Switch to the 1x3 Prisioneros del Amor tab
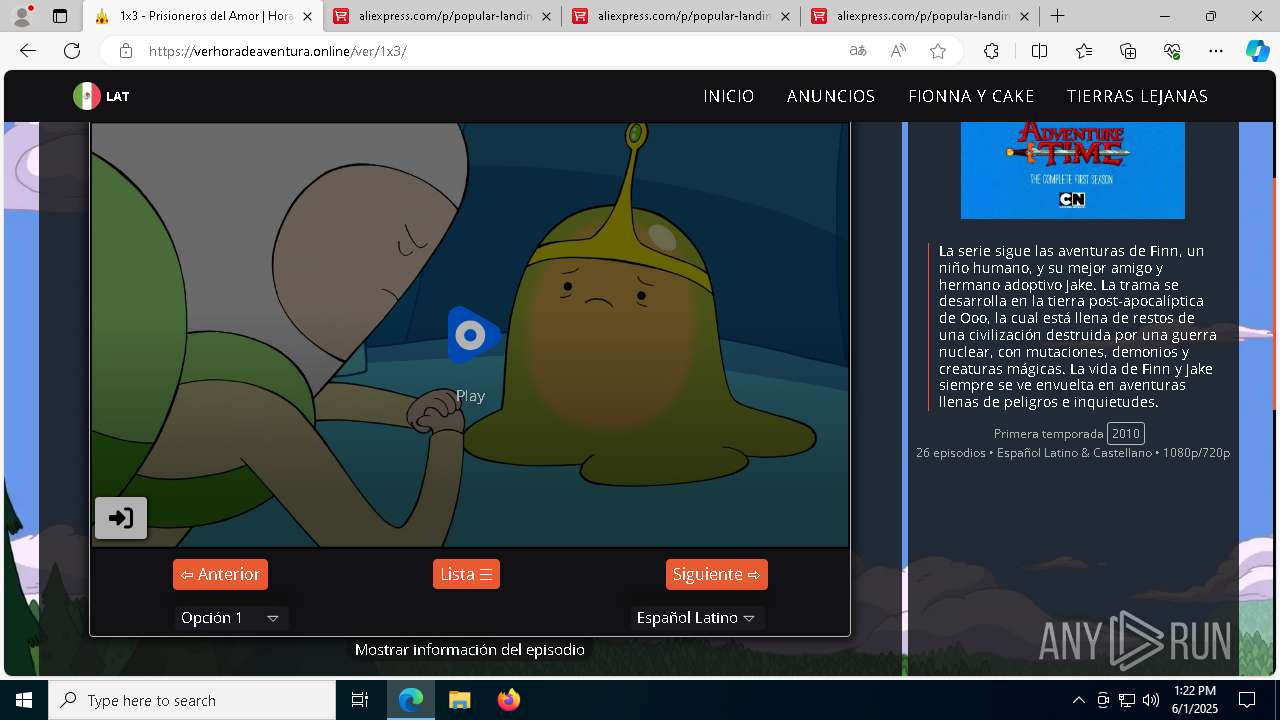The image size is (1280, 720). pos(203,16)
